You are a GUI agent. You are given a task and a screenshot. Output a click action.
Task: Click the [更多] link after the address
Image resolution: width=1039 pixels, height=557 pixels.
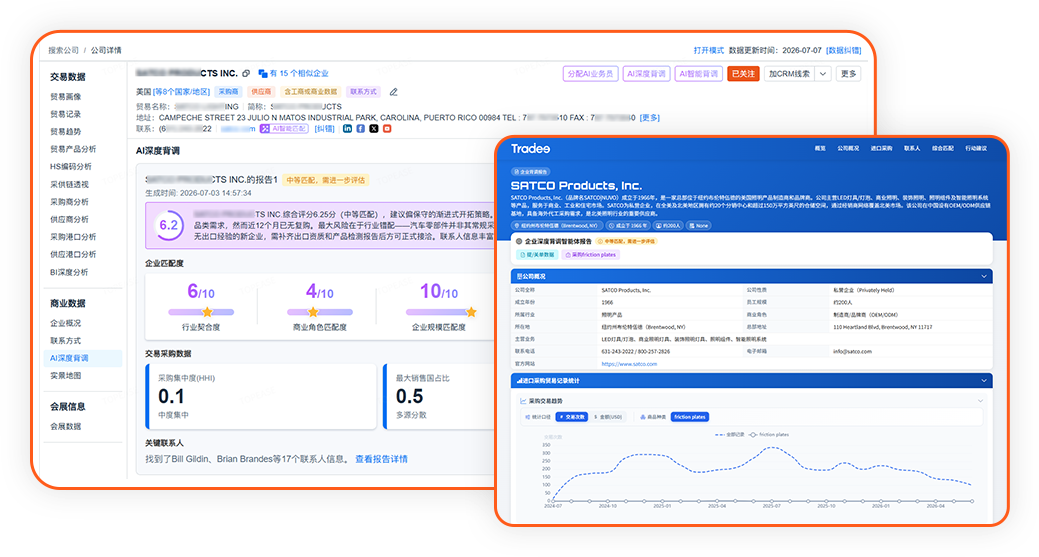pyautogui.click(x=649, y=118)
